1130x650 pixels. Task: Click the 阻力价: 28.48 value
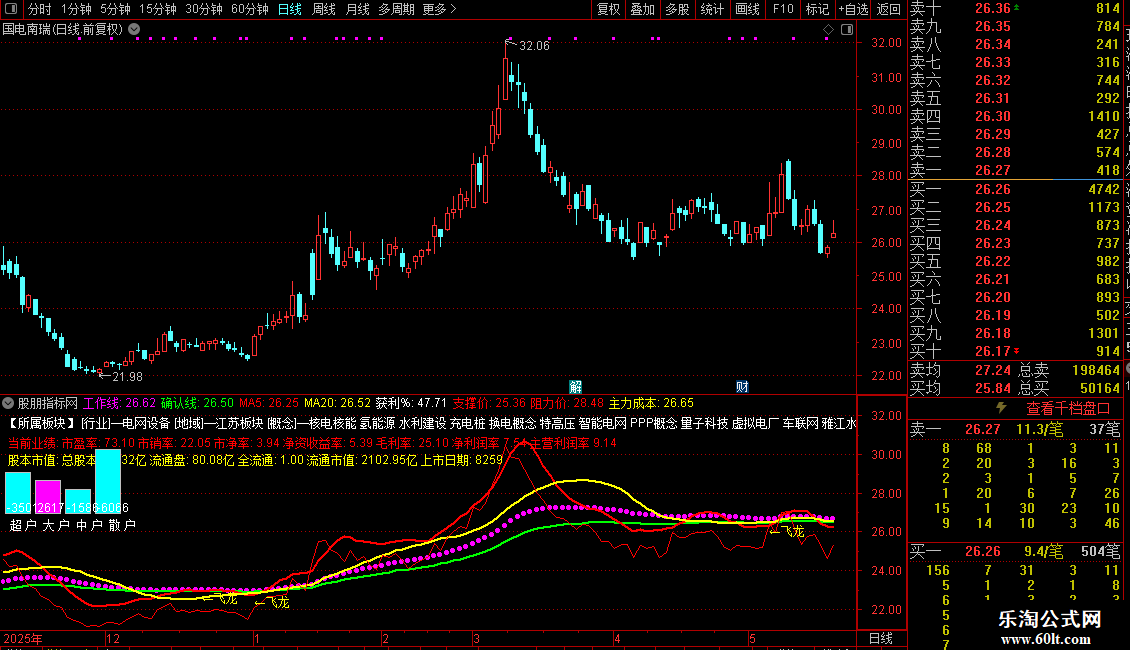pos(567,403)
